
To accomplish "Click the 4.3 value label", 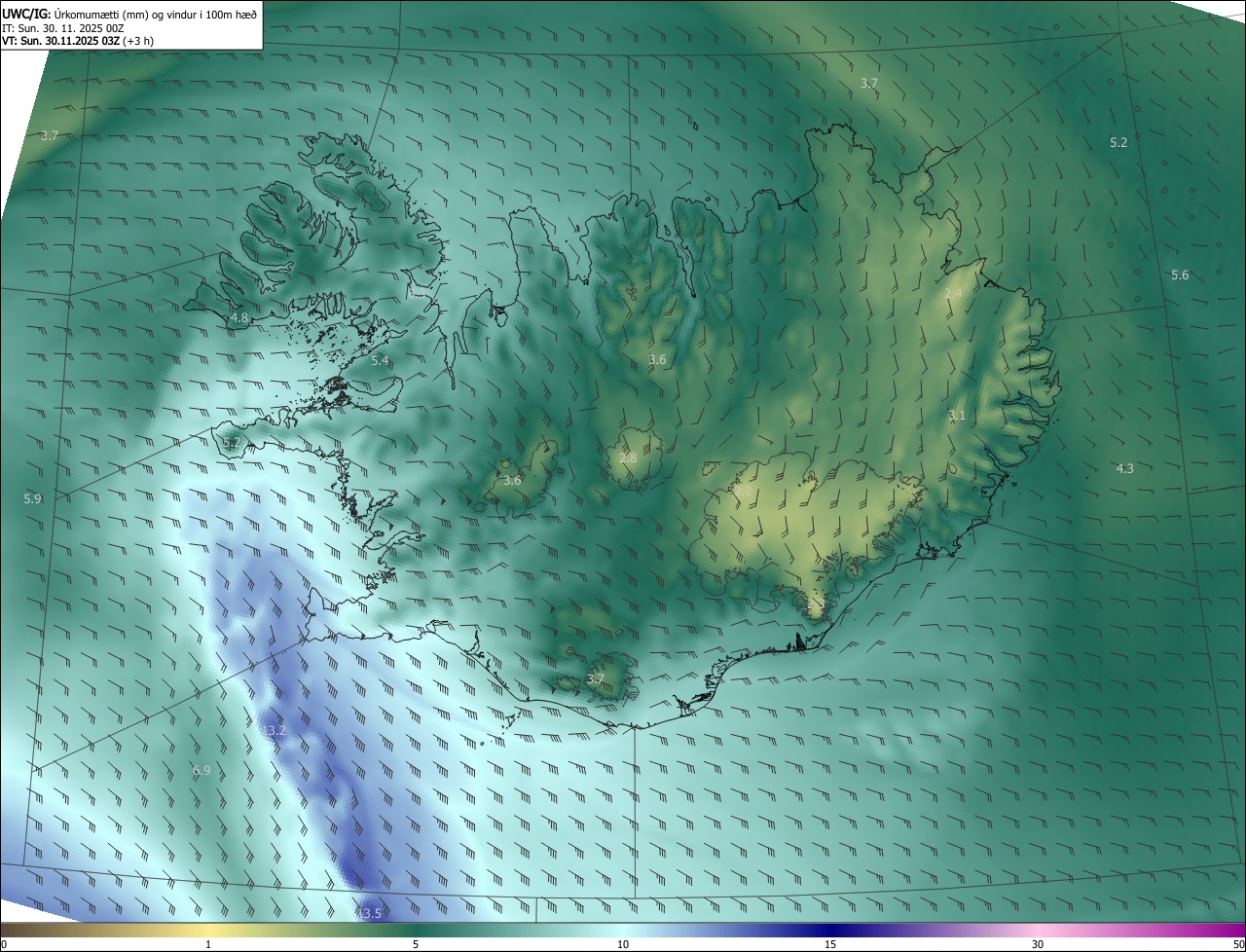I will pyautogui.click(x=1124, y=468).
